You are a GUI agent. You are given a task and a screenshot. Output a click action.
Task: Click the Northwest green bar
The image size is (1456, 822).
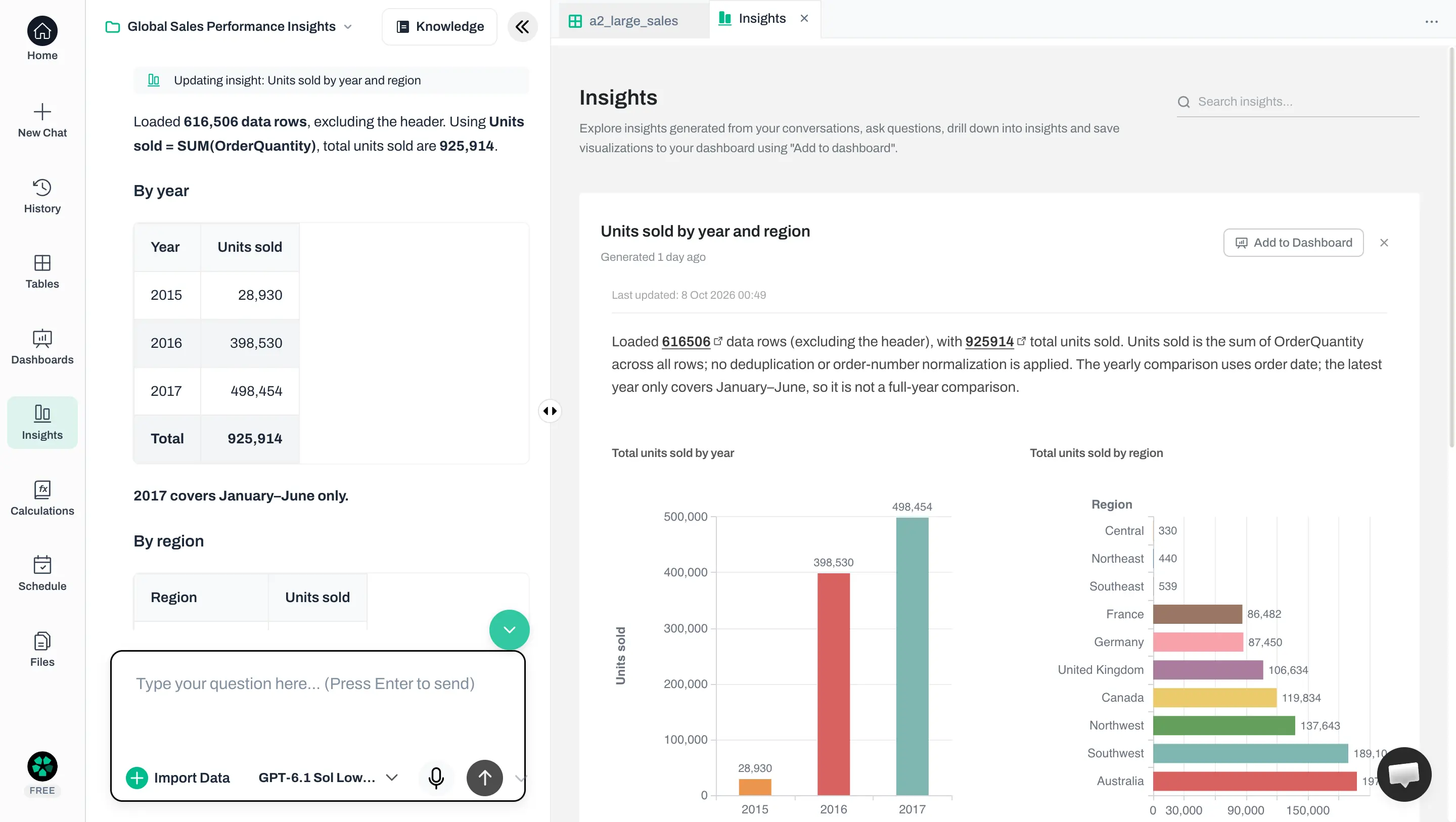(x=1223, y=725)
